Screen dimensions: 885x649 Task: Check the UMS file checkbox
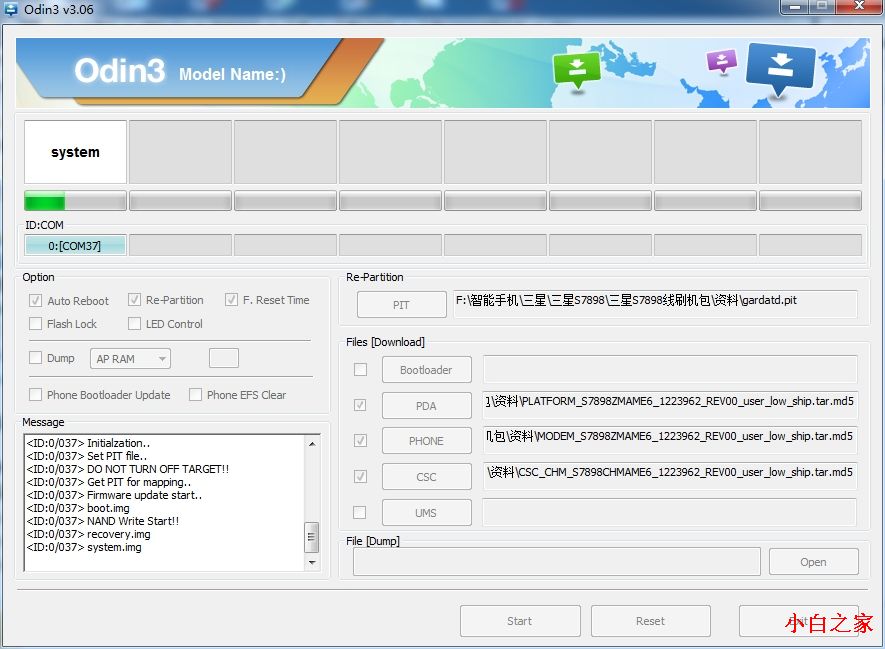pos(360,512)
